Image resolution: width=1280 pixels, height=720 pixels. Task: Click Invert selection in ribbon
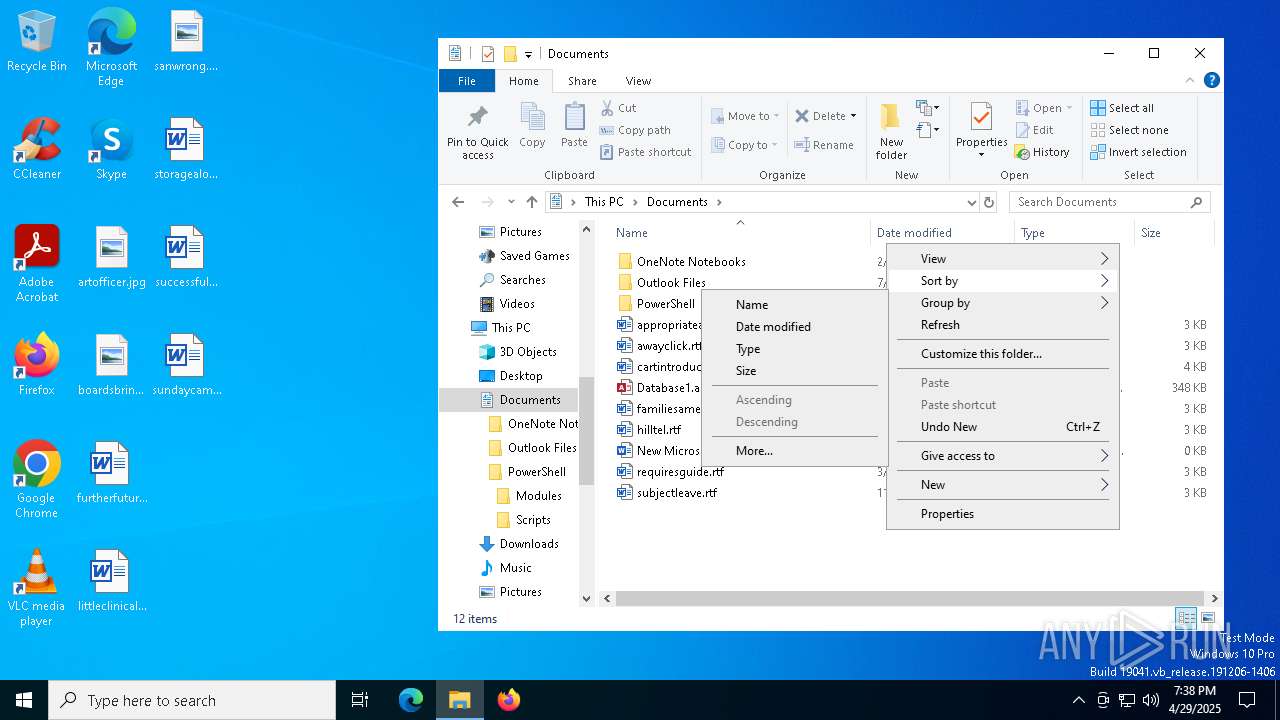click(1138, 152)
